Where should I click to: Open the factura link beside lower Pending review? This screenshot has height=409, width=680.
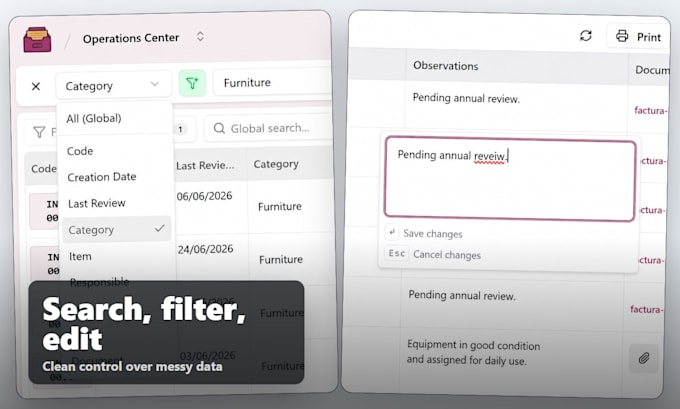647,309
